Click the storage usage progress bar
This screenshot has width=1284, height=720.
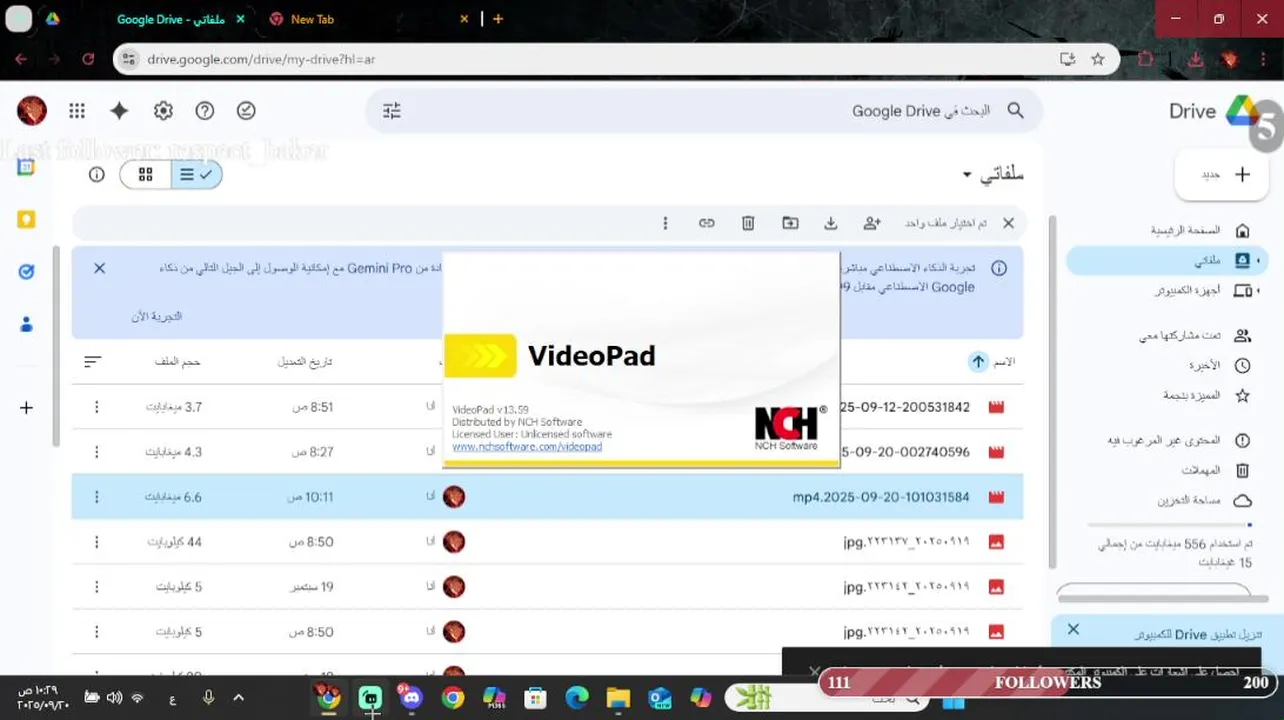pos(1170,524)
